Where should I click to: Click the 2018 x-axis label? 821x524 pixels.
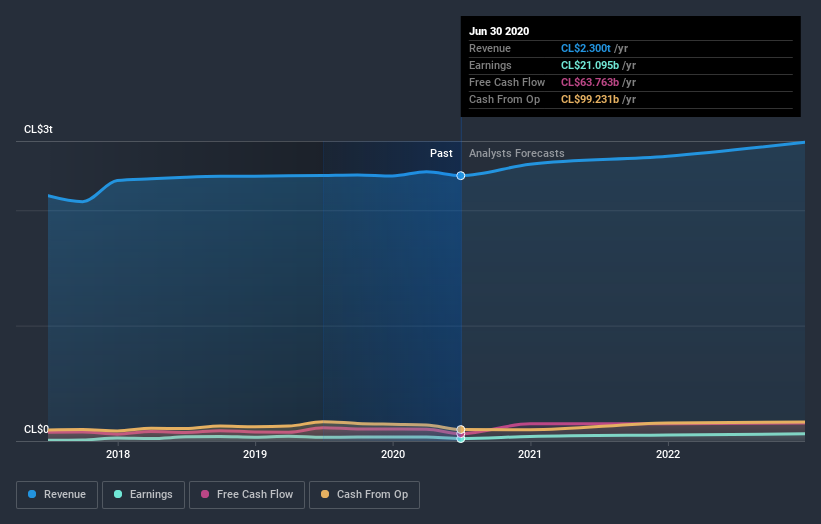[118, 454]
